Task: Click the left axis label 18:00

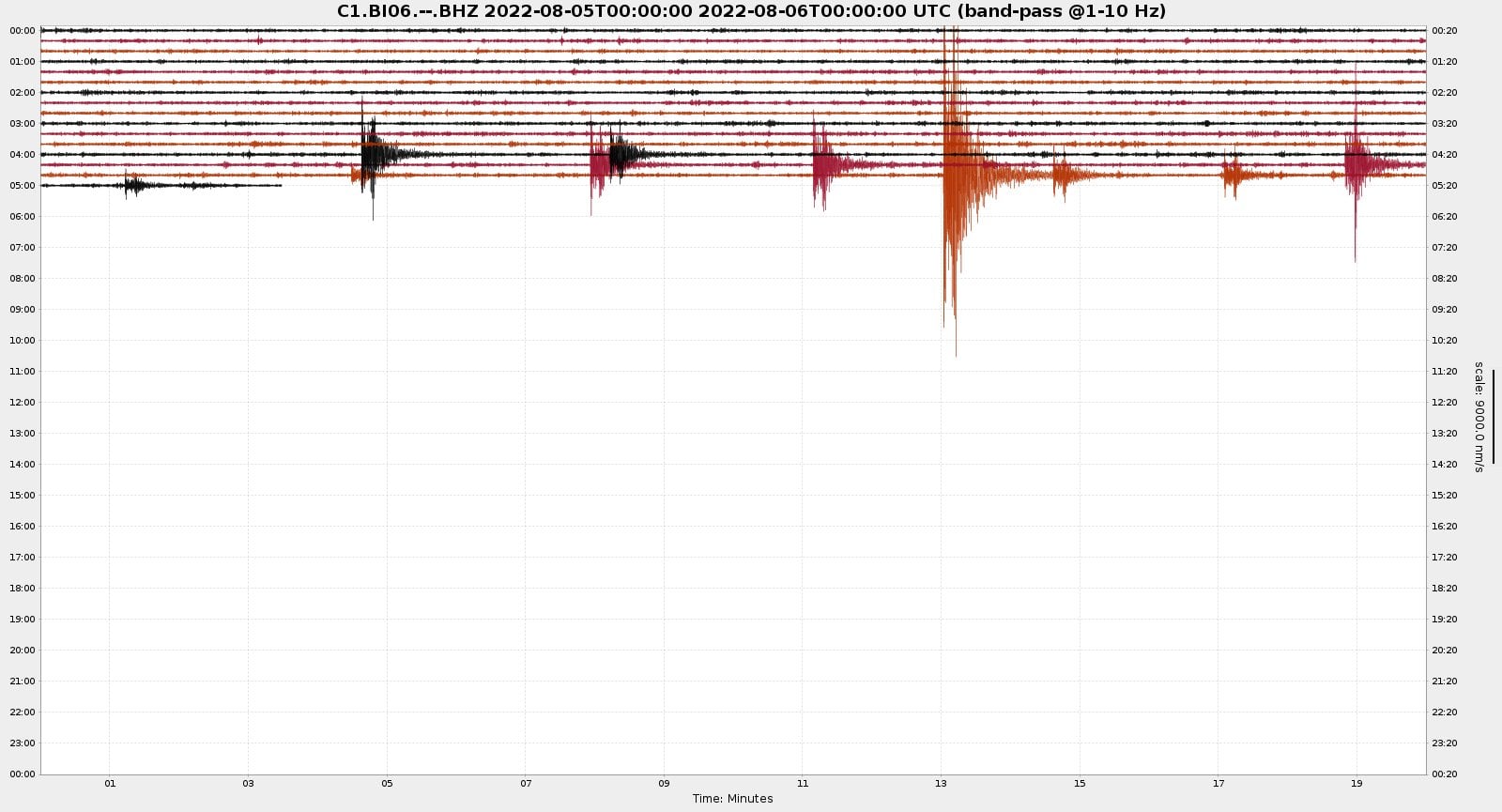Action: point(23,589)
